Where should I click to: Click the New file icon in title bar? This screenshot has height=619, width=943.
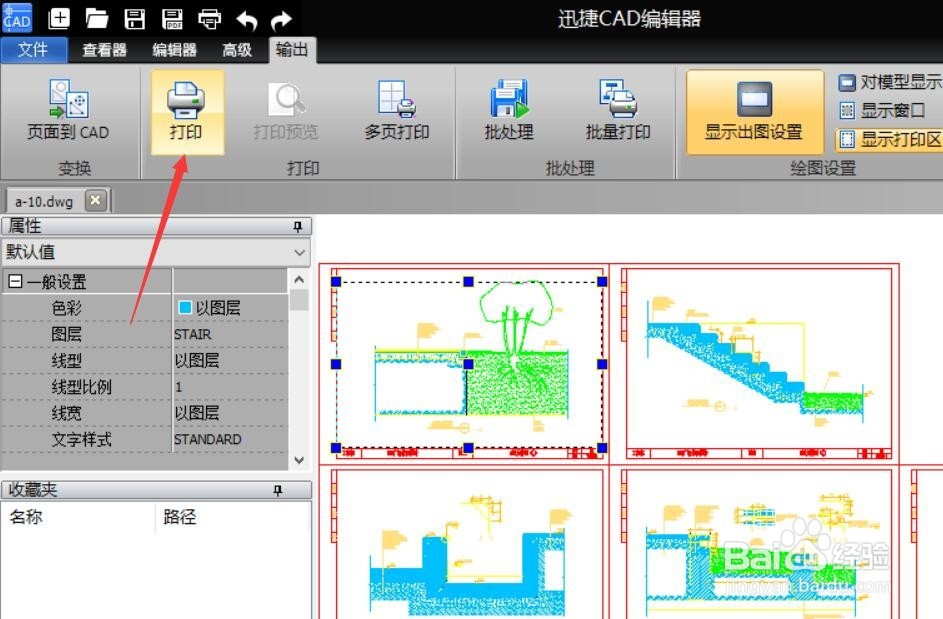tap(58, 19)
